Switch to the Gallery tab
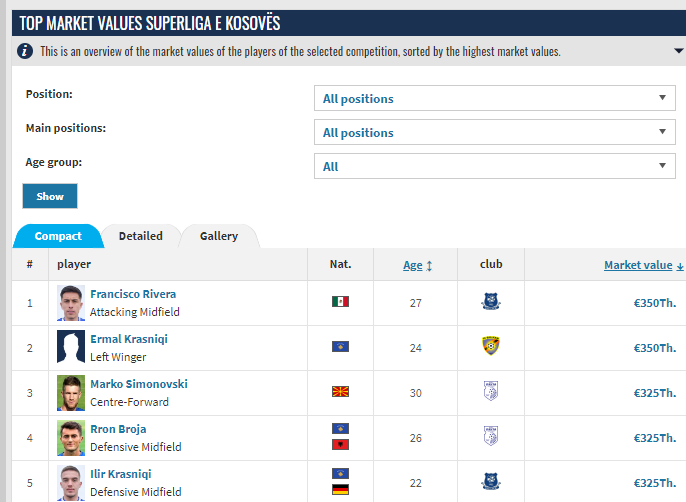This screenshot has width=686, height=502. 219,236
